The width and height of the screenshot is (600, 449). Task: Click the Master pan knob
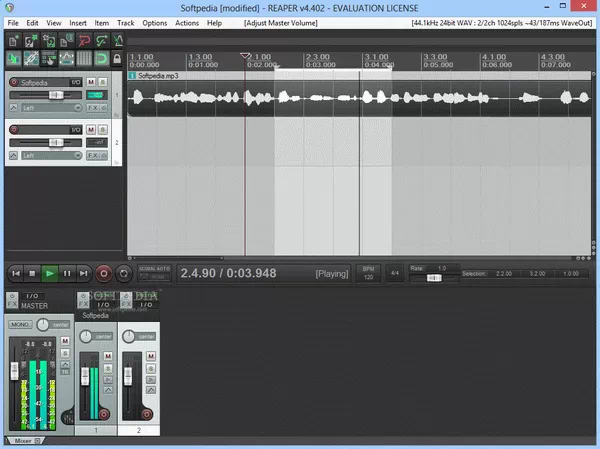pyautogui.click(x=43, y=325)
